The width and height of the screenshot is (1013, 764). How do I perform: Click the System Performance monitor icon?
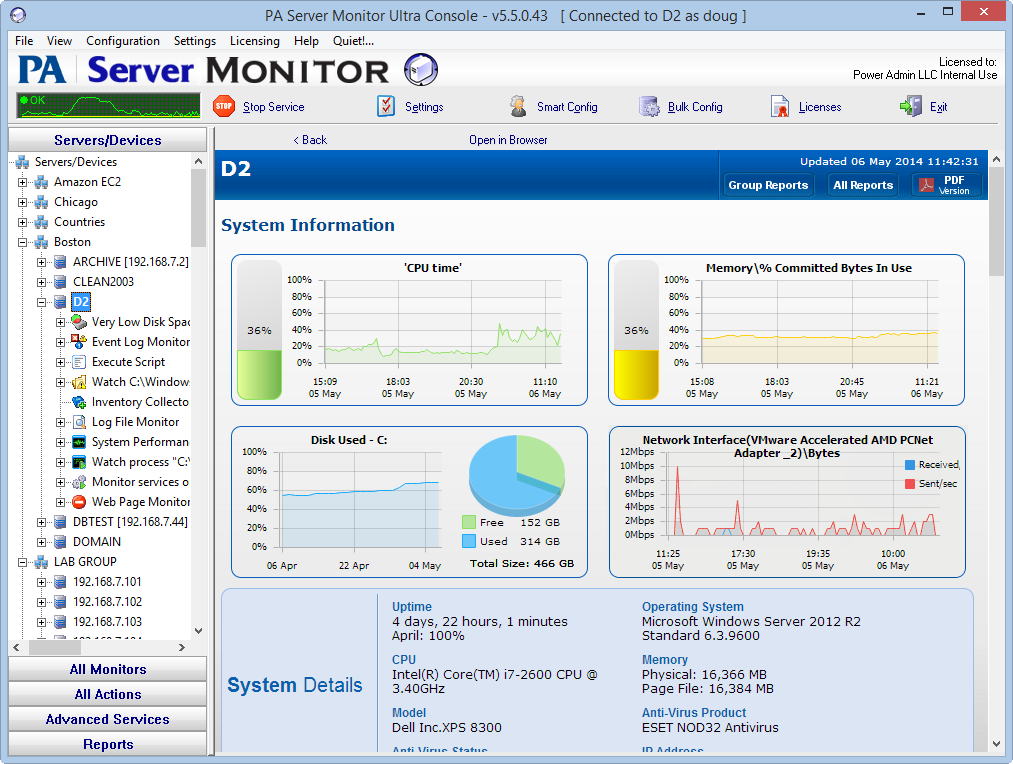click(79, 442)
